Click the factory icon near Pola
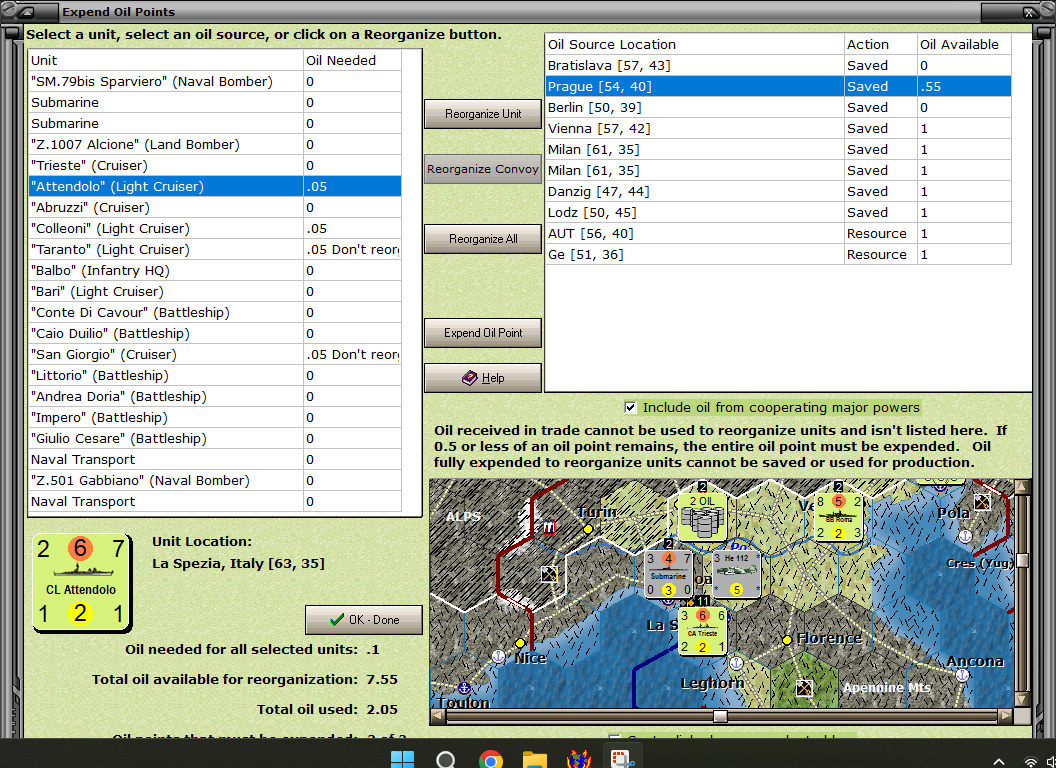This screenshot has width=1056, height=768. [x=982, y=502]
